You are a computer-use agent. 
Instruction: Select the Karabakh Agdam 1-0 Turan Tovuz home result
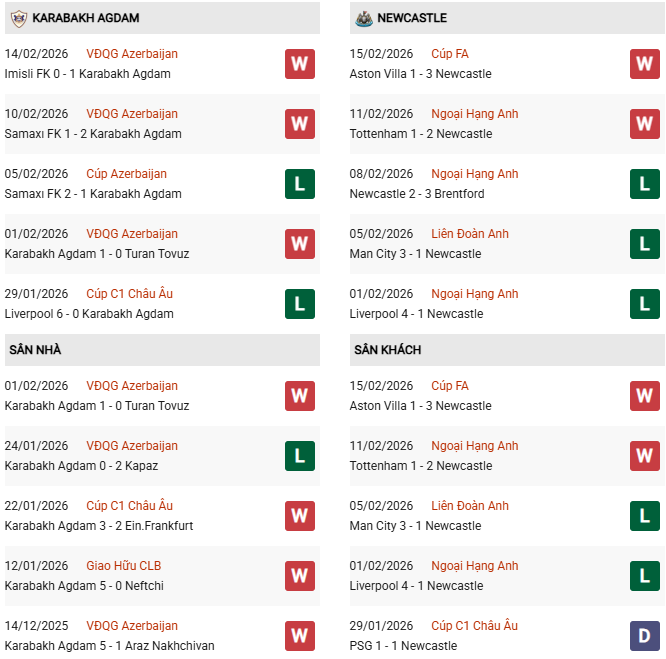96,406
